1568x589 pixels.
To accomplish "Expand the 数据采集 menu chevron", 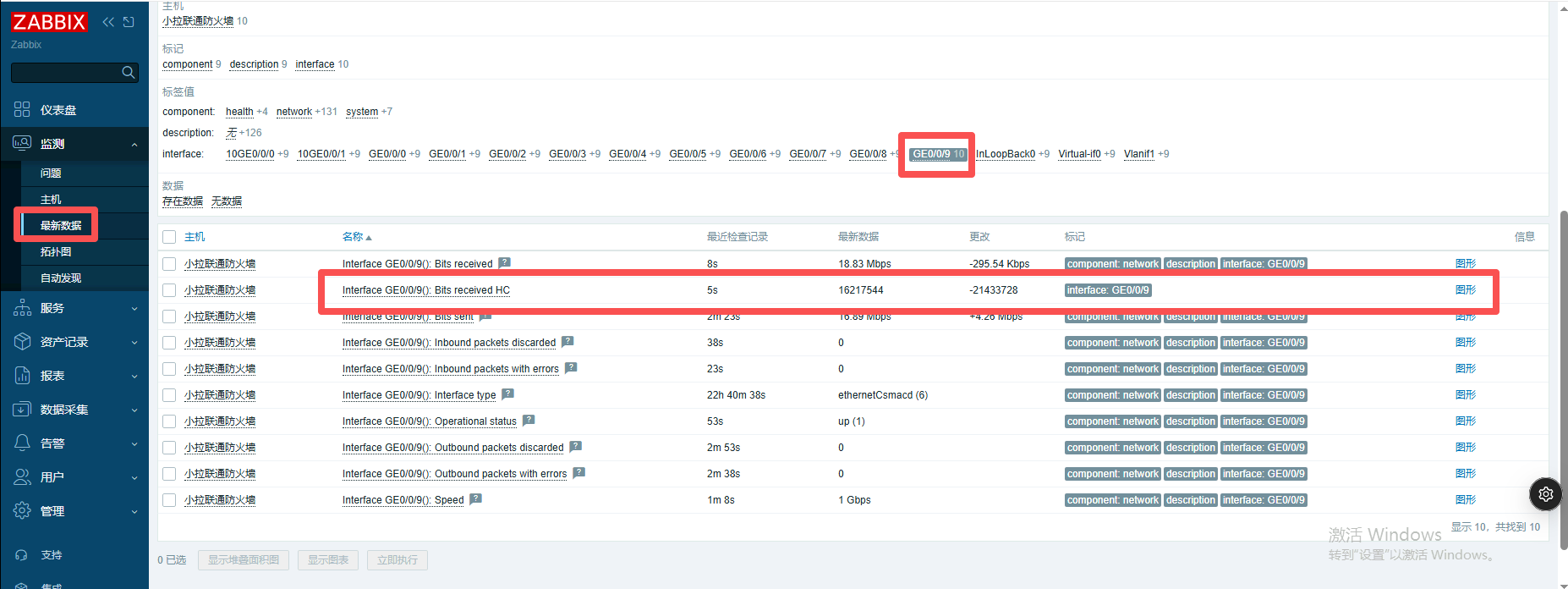I will 134,410.
